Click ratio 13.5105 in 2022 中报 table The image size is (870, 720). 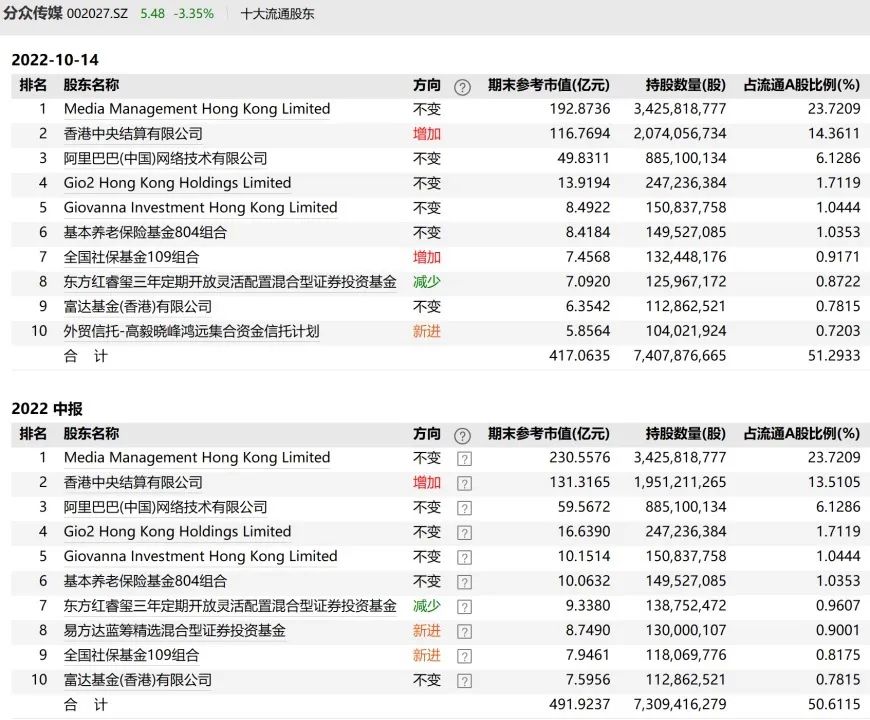tap(834, 482)
